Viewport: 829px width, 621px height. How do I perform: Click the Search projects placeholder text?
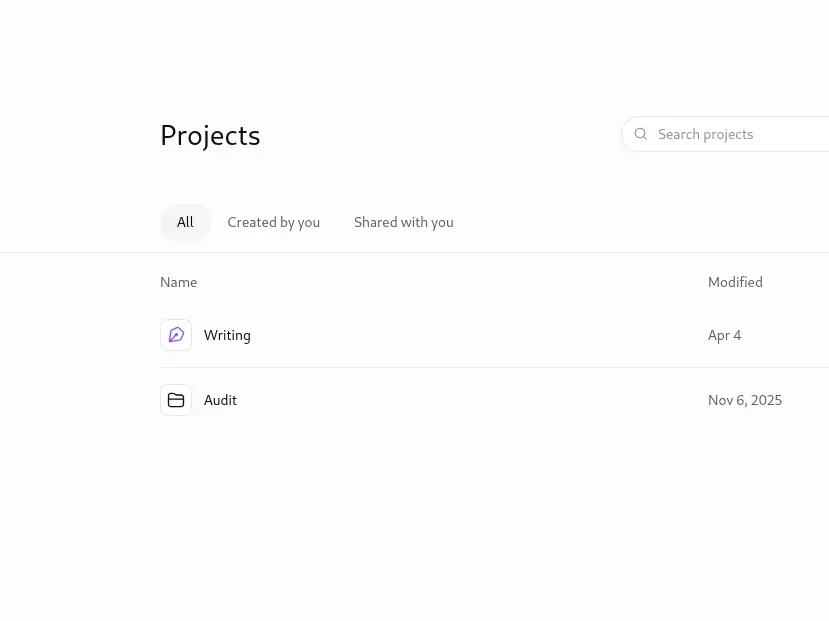tap(706, 134)
